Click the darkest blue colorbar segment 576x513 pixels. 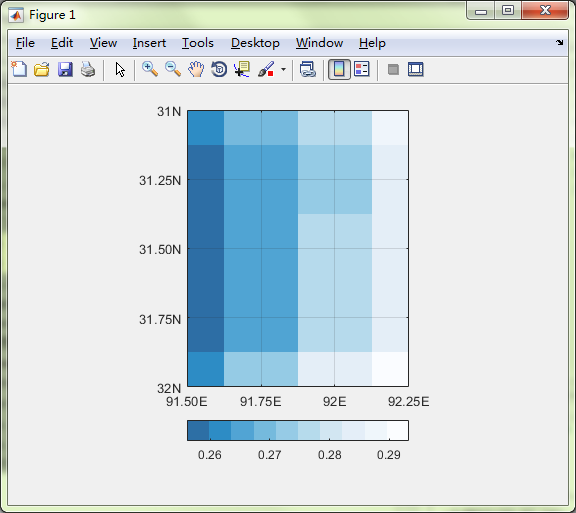tap(198, 430)
